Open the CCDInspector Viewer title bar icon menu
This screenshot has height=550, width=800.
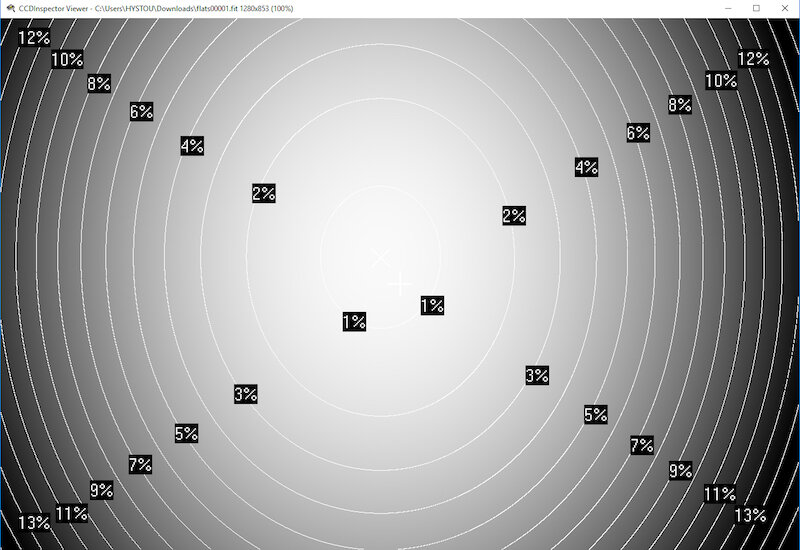10,8
